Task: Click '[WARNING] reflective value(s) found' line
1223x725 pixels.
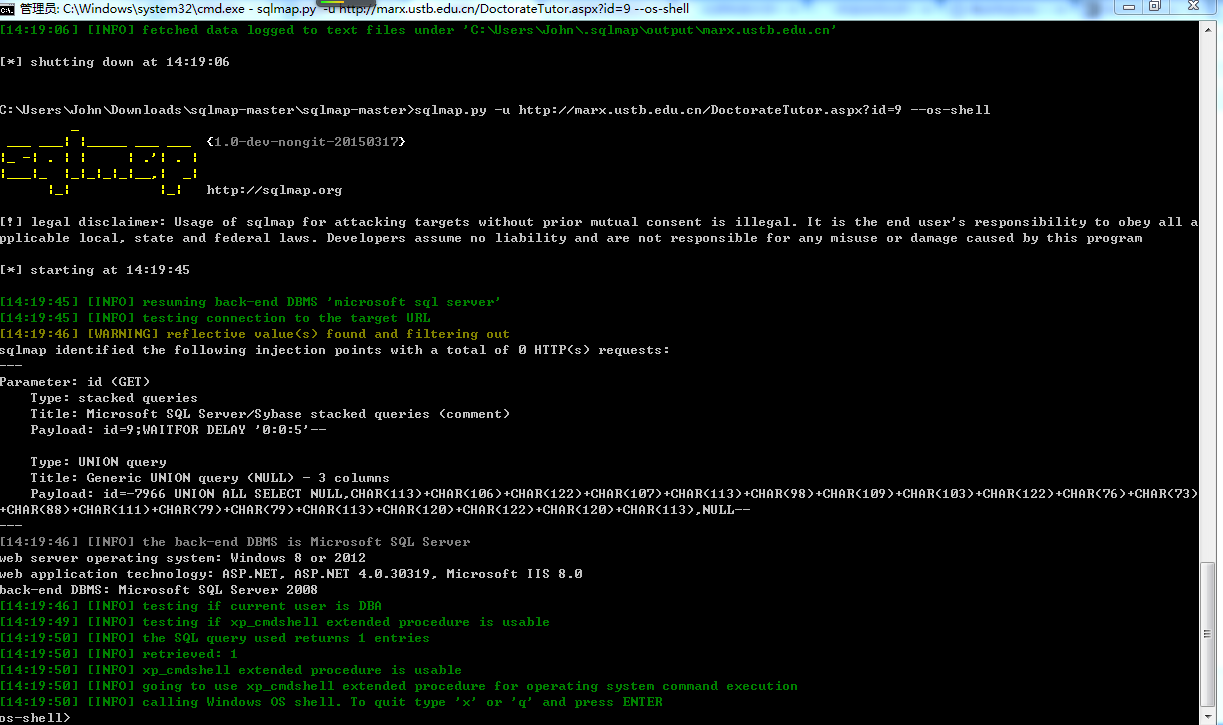Action: 255,334
